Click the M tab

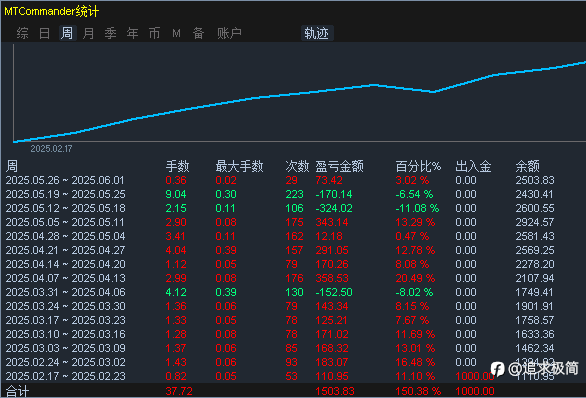tap(176, 33)
